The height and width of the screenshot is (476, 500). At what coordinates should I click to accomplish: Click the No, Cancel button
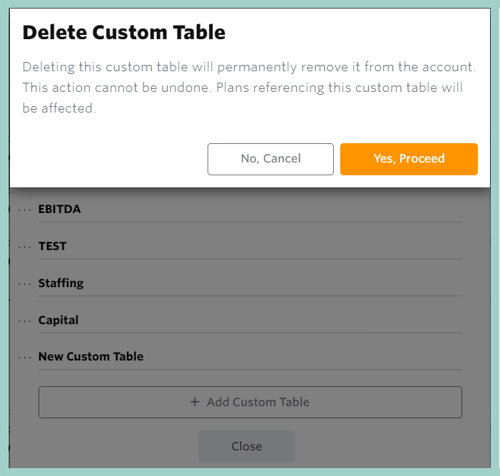coord(270,159)
